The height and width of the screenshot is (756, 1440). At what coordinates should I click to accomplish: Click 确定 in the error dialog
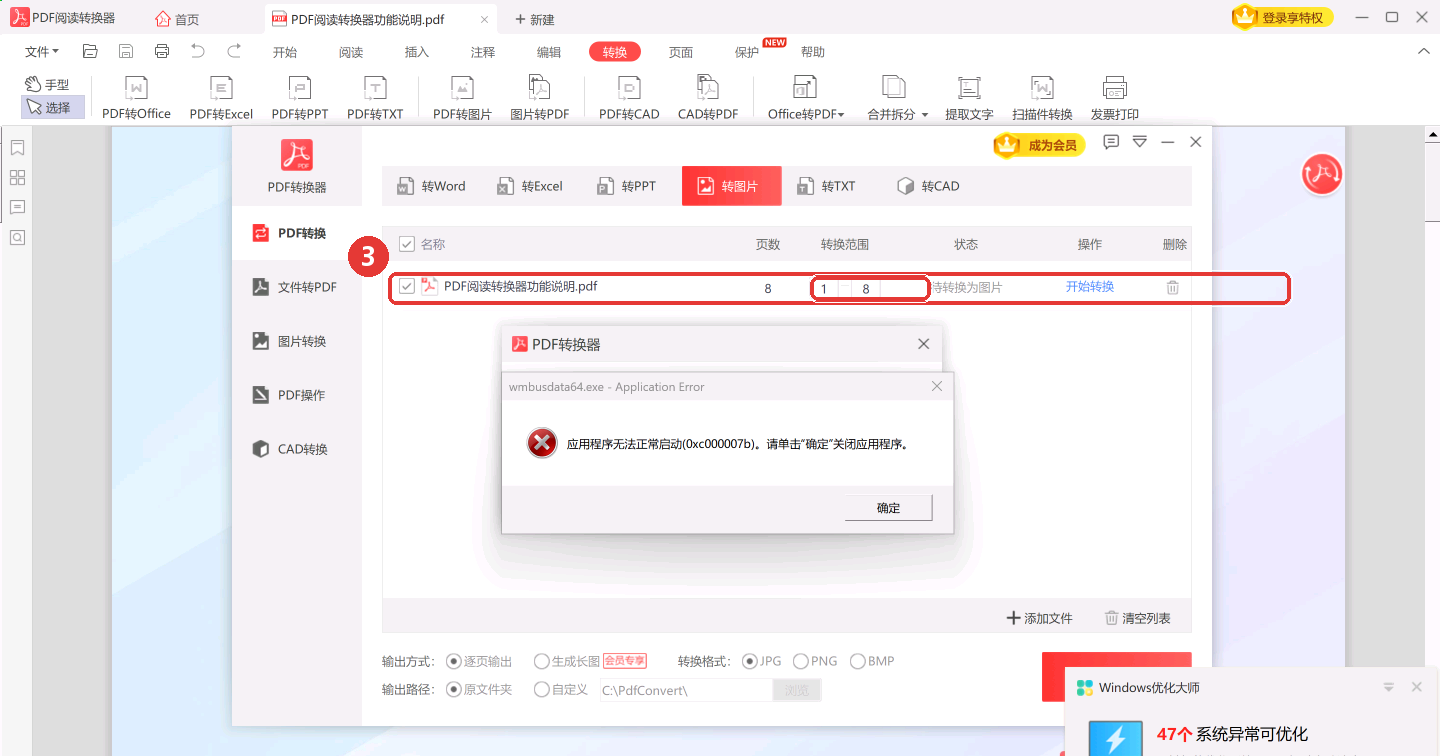[889, 508]
